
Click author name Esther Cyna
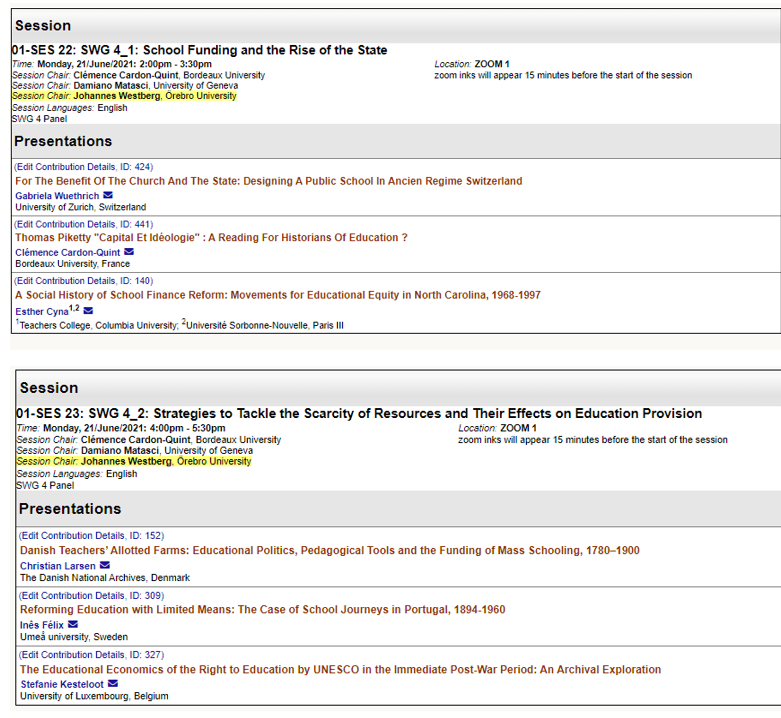click(x=42, y=312)
